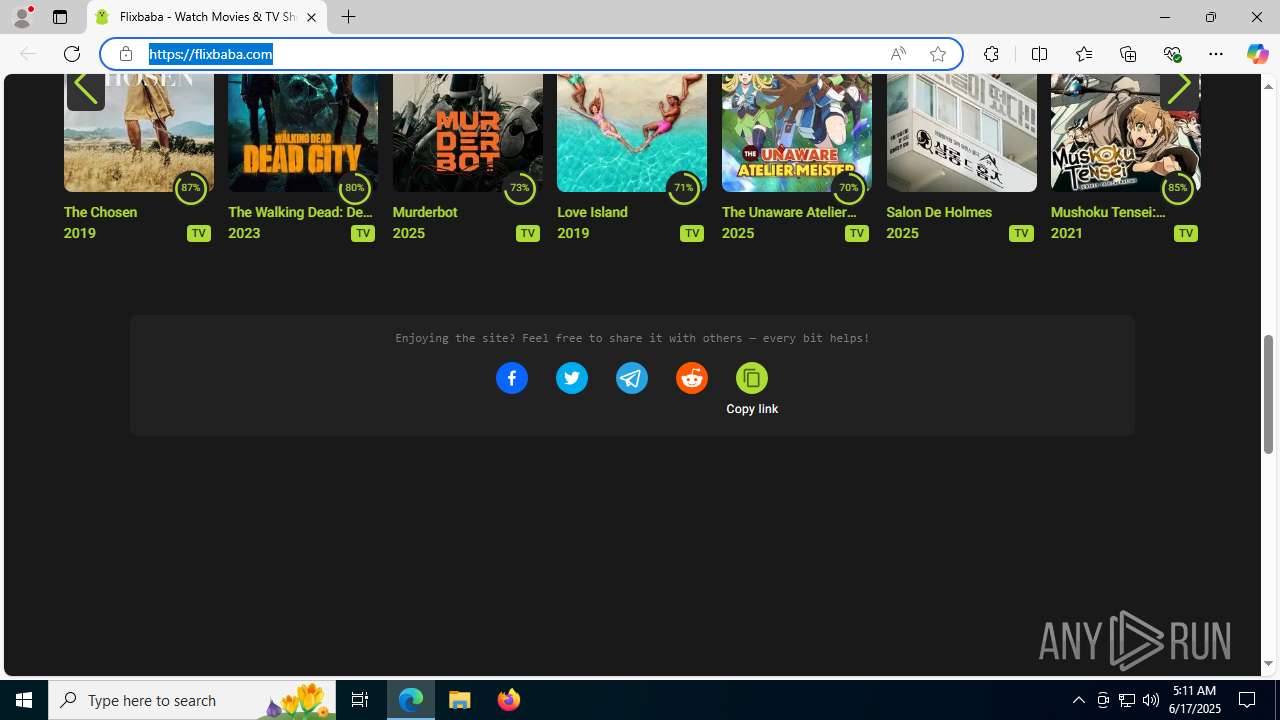The height and width of the screenshot is (720, 1280).
Task: Click the sharing prompt text
Action: click(x=632, y=338)
